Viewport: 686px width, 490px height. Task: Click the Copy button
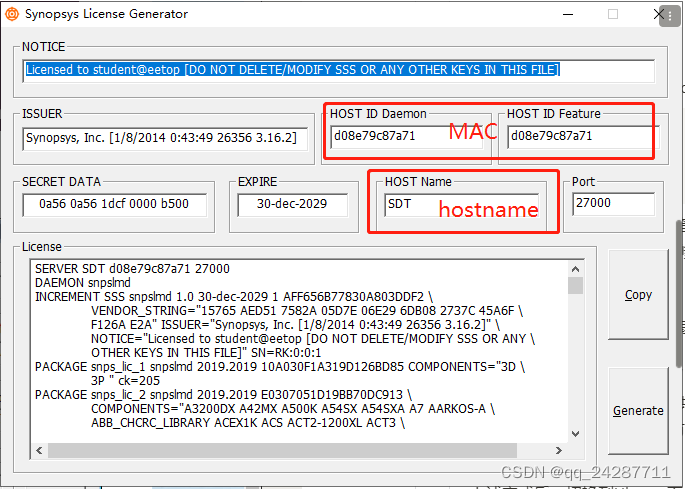tap(638, 294)
